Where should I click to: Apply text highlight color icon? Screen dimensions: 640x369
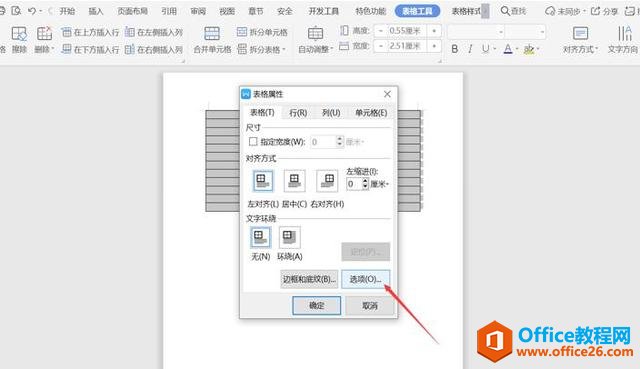529,49
